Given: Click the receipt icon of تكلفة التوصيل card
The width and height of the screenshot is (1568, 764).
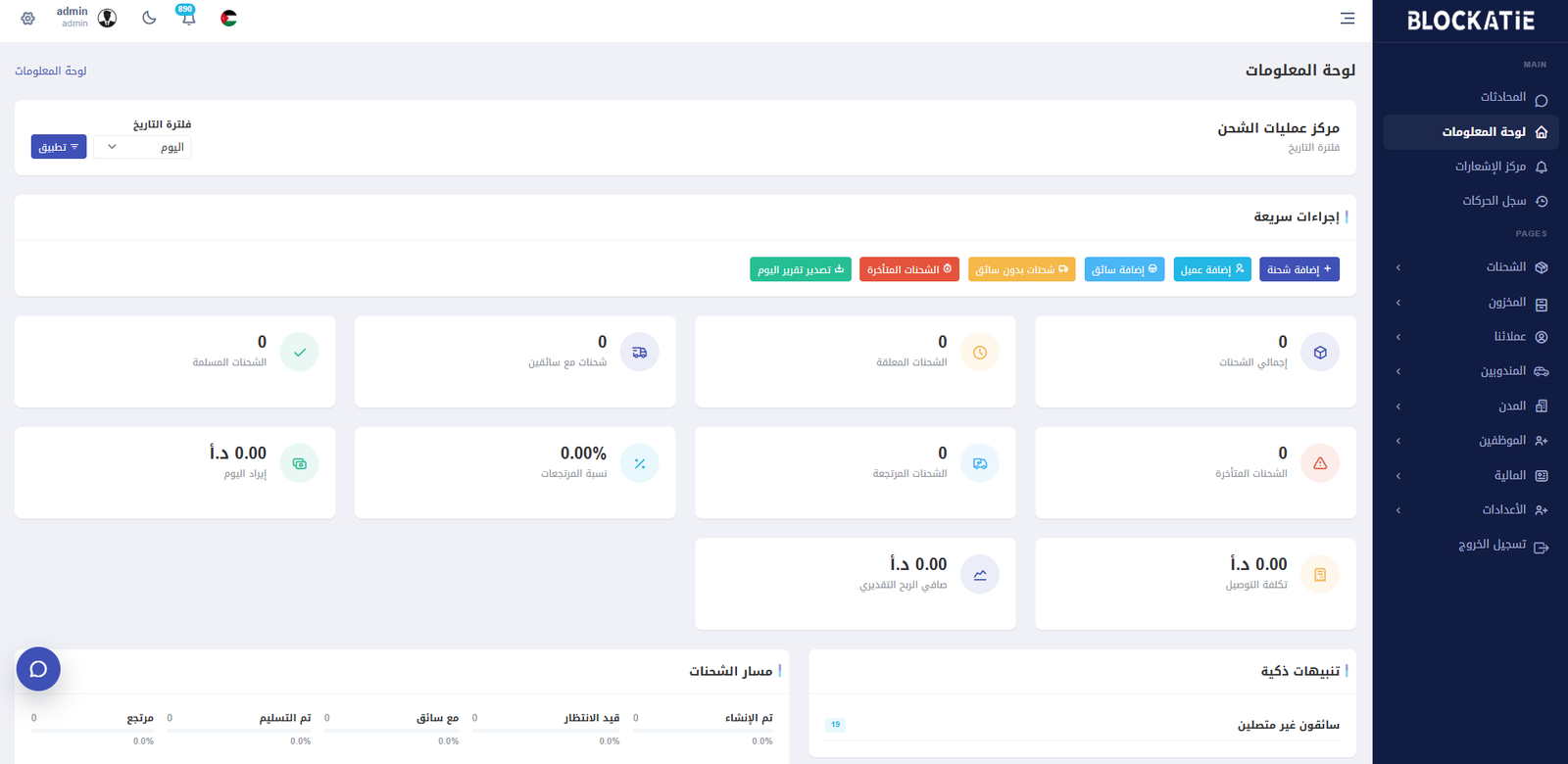Looking at the screenshot, I should click(1320, 574).
